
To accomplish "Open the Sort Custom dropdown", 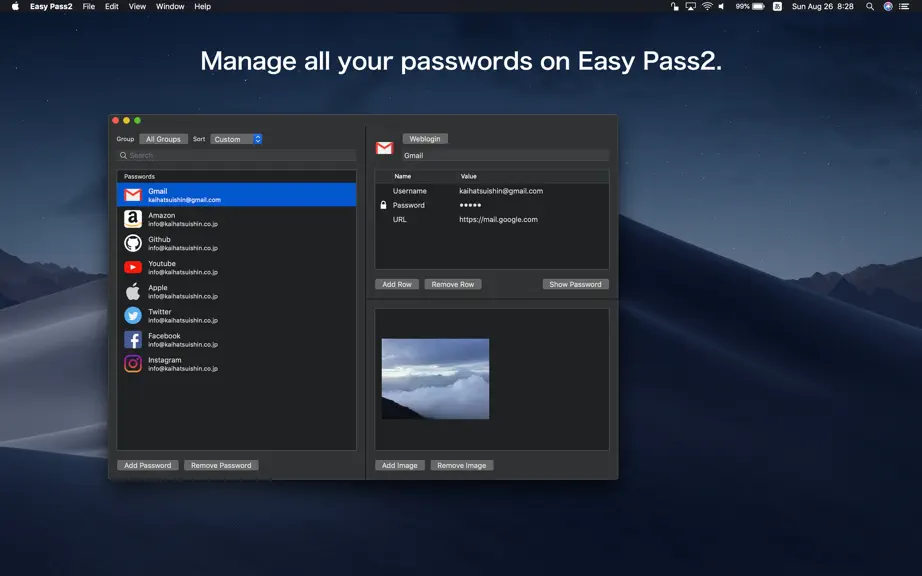I will click(x=236, y=139).
